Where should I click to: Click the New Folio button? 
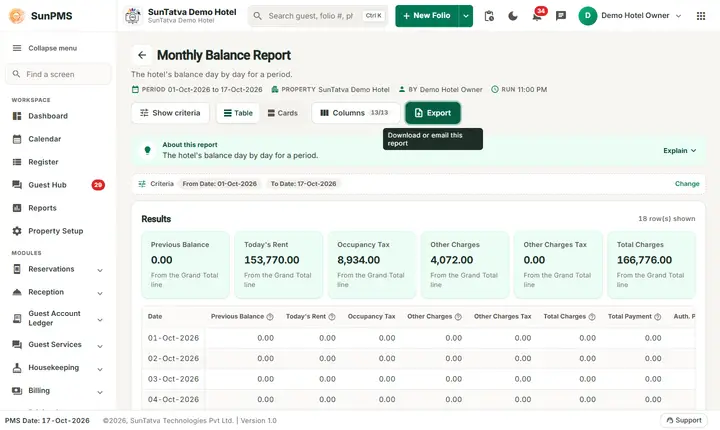point(427,16)
